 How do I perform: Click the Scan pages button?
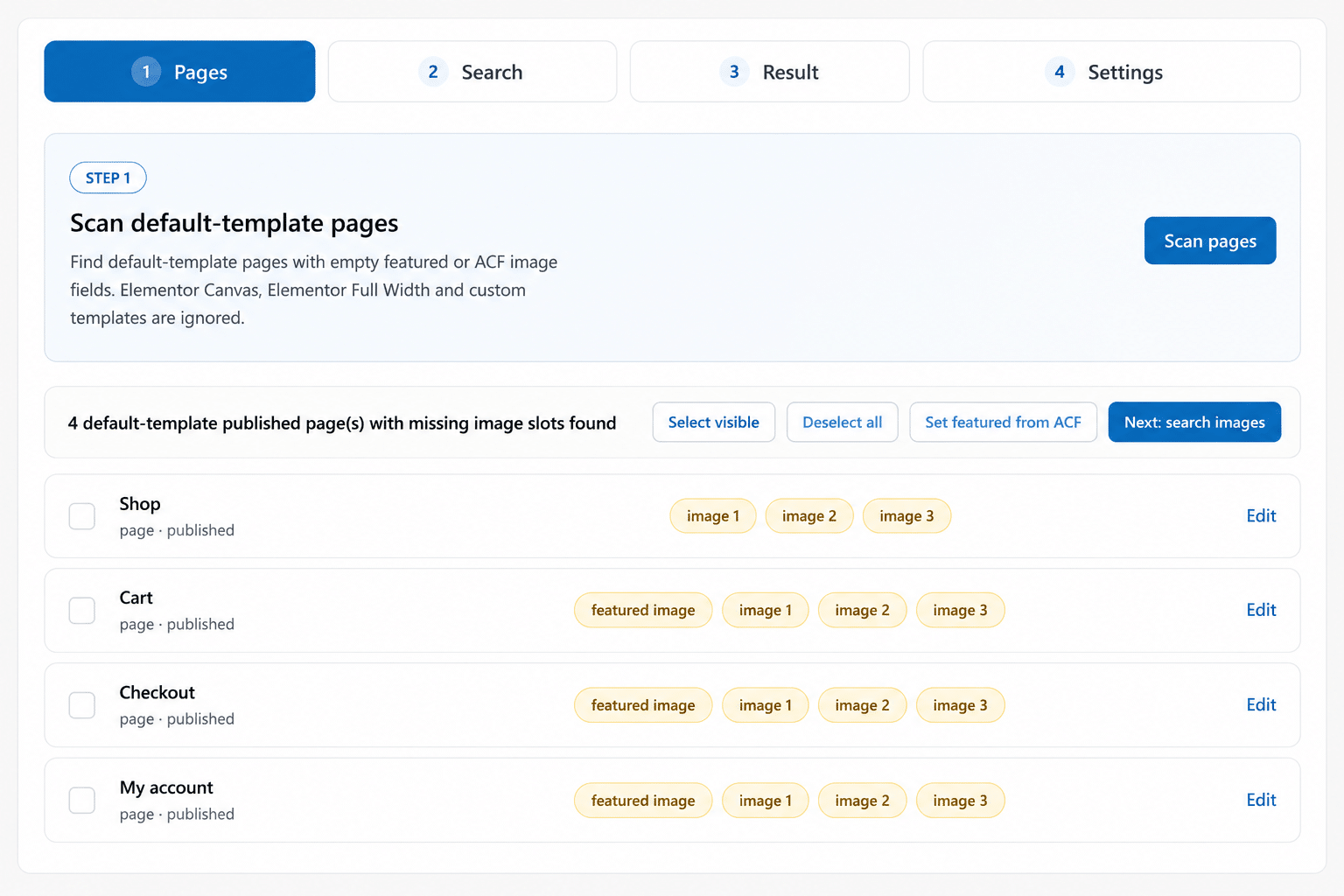point(1210,241)
